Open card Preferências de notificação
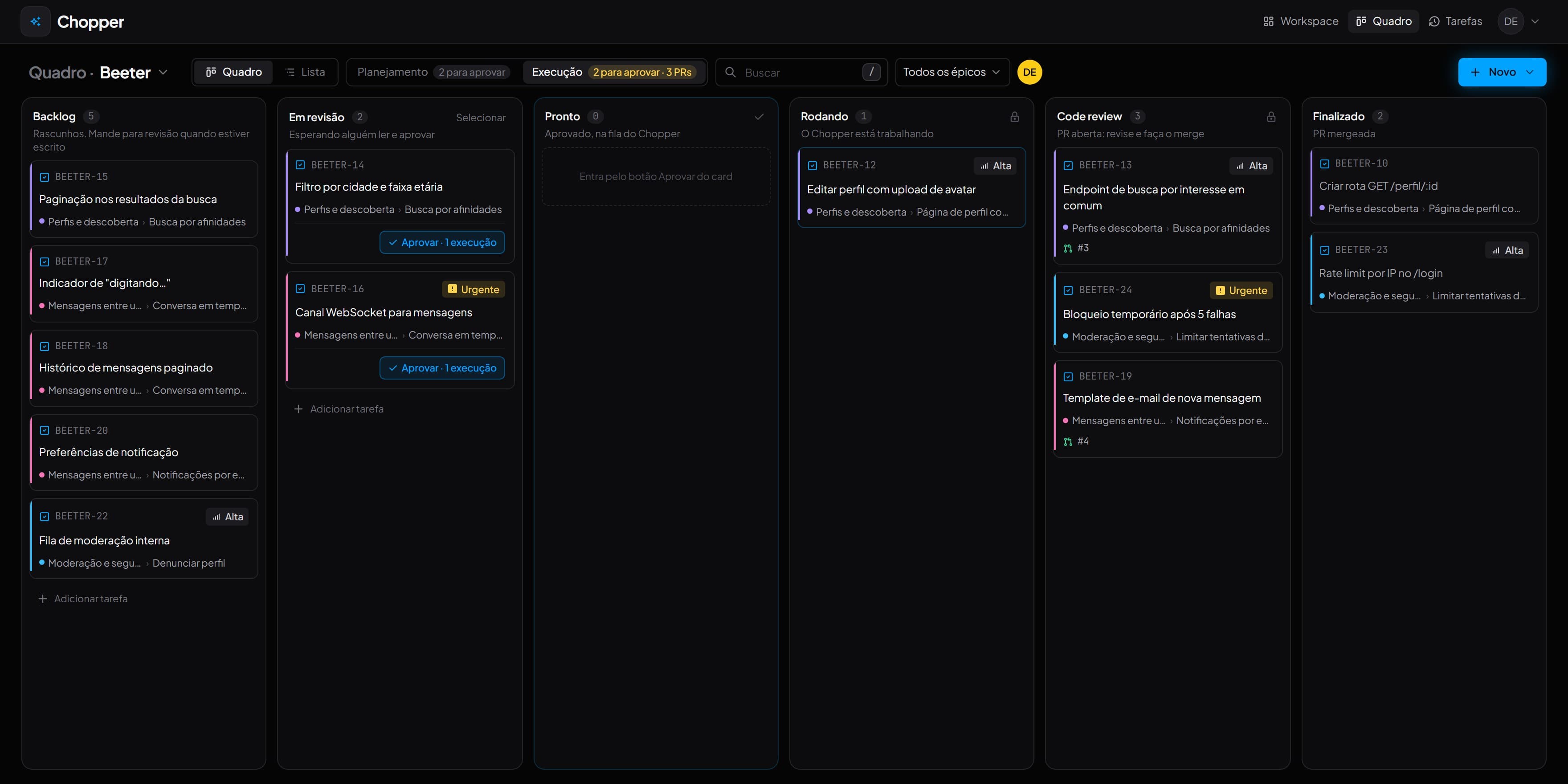1568x784 pixels. point(144,452)
